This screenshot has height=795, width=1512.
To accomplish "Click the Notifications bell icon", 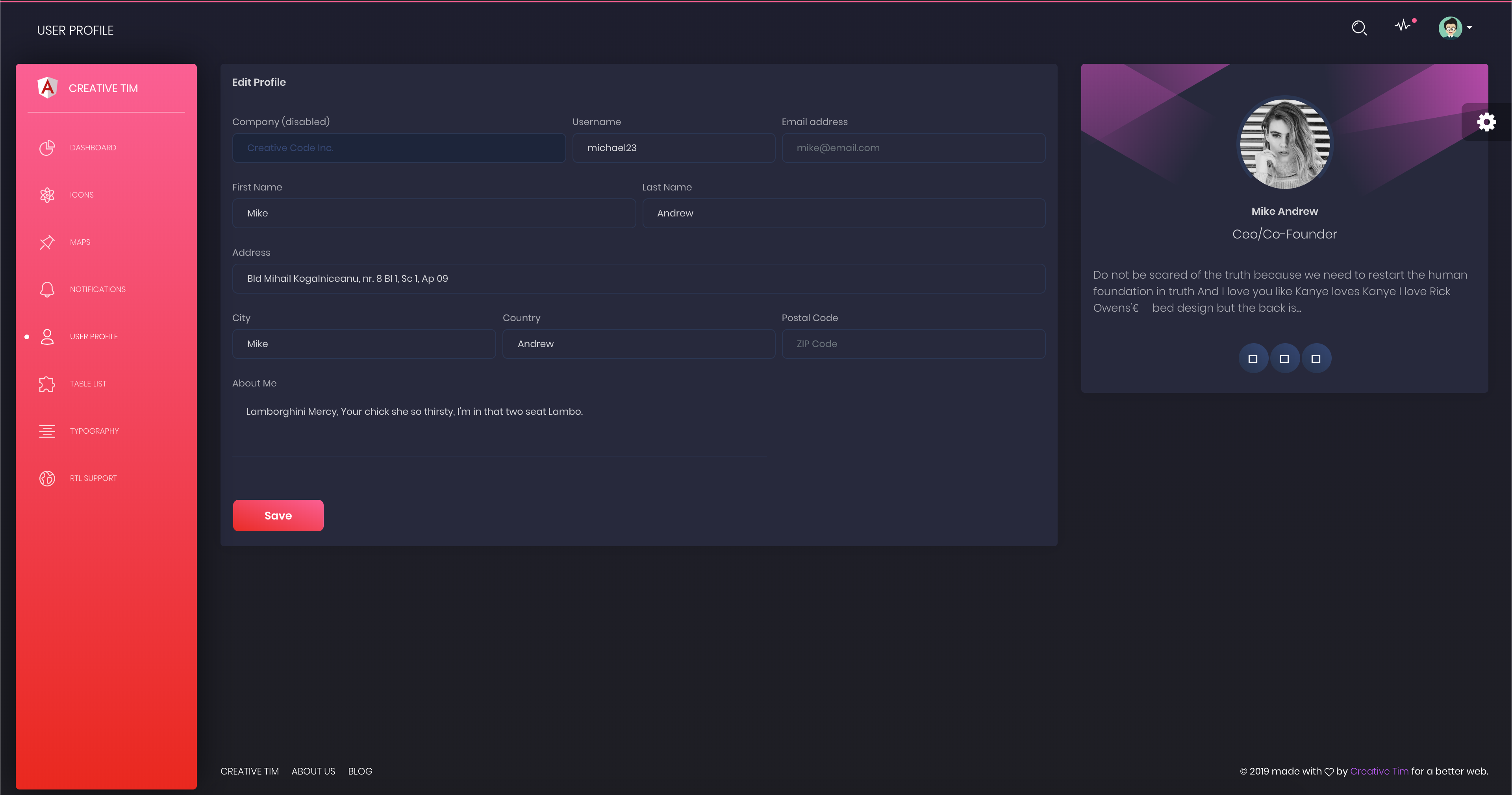I will (47, 289).
